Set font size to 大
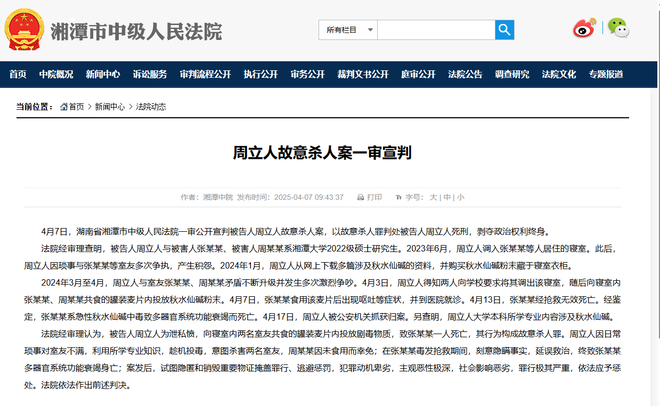Screen dimensions: 660x406 tap(433, 197)
